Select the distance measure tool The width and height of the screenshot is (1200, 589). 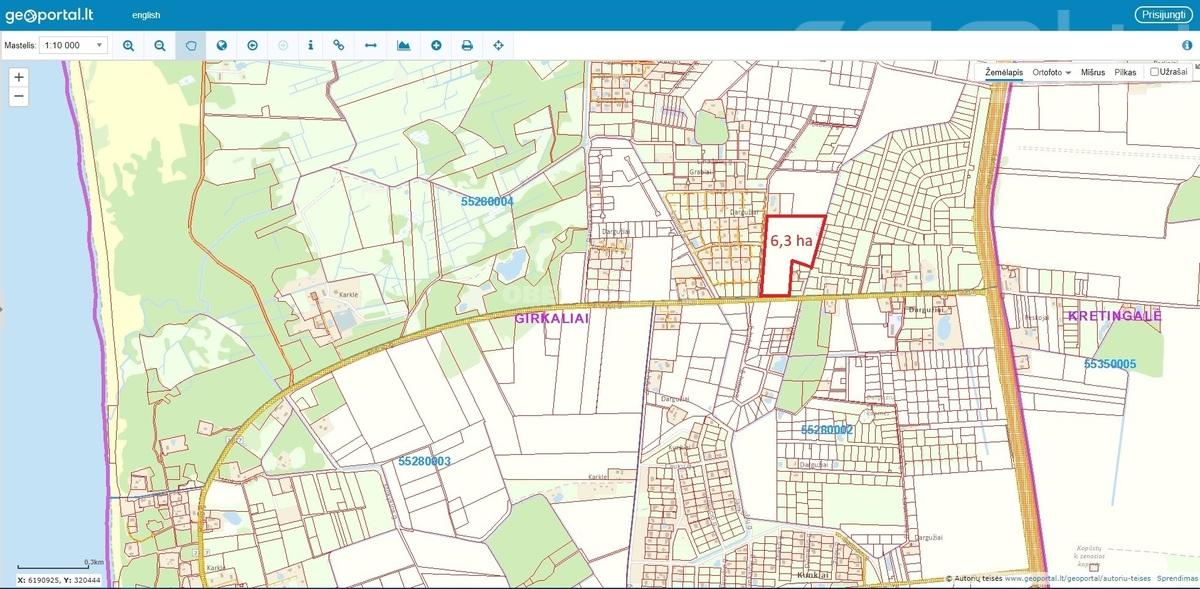pyautogui.click(x=370, y=45)
